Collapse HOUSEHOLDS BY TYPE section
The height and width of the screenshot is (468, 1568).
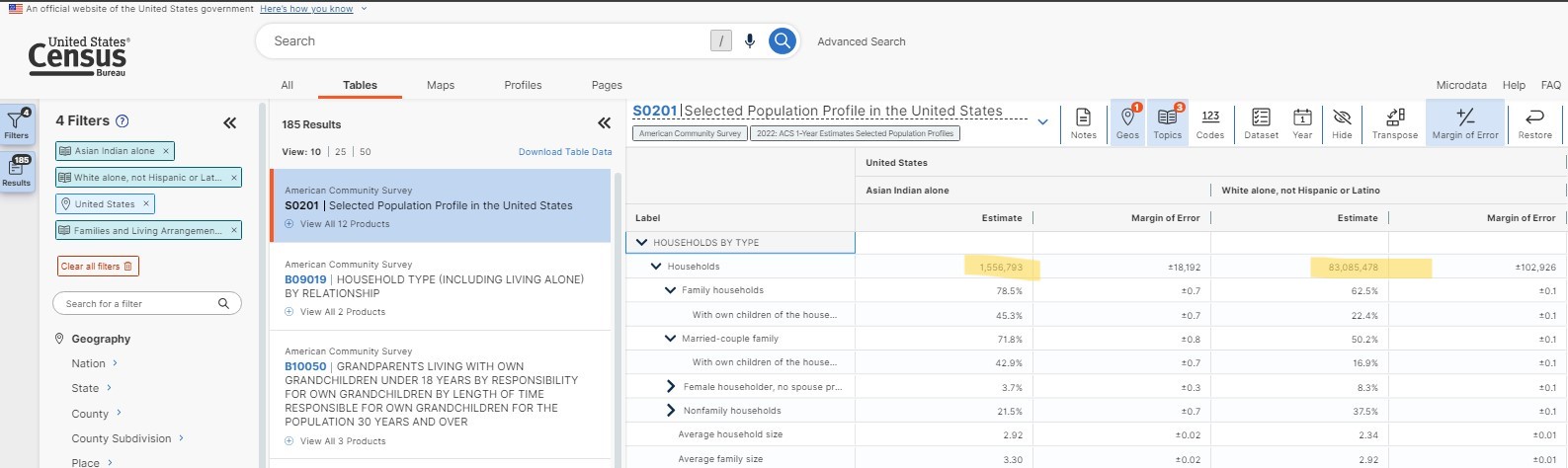[x=641, y=242]
